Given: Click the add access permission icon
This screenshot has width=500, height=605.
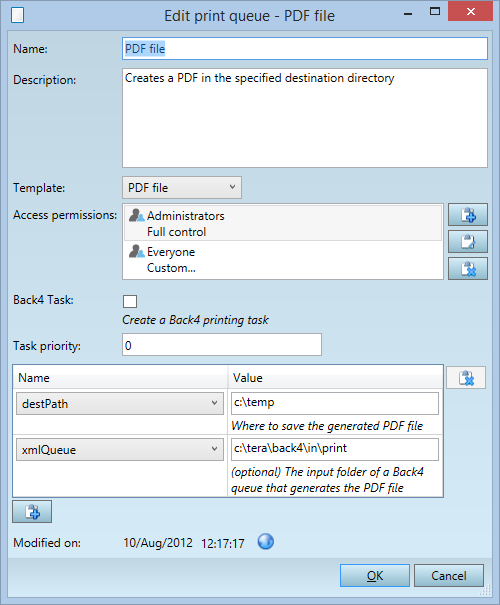Looking at the screenshot, I should [x=468, y=215].
